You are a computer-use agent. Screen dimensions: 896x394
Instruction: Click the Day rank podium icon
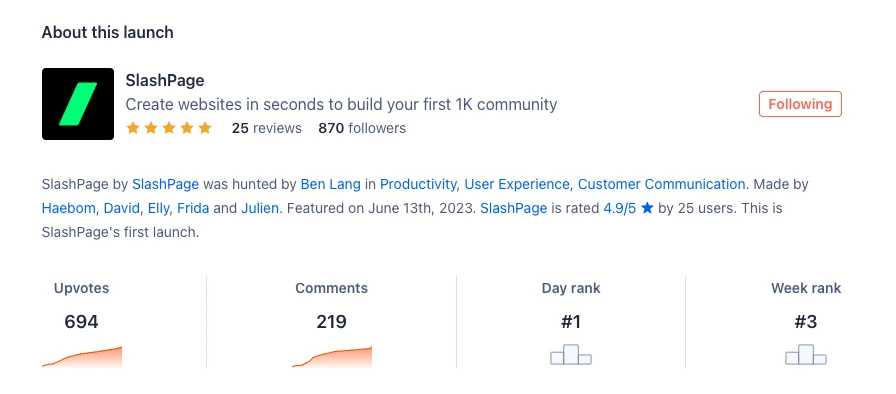[571, 355]
